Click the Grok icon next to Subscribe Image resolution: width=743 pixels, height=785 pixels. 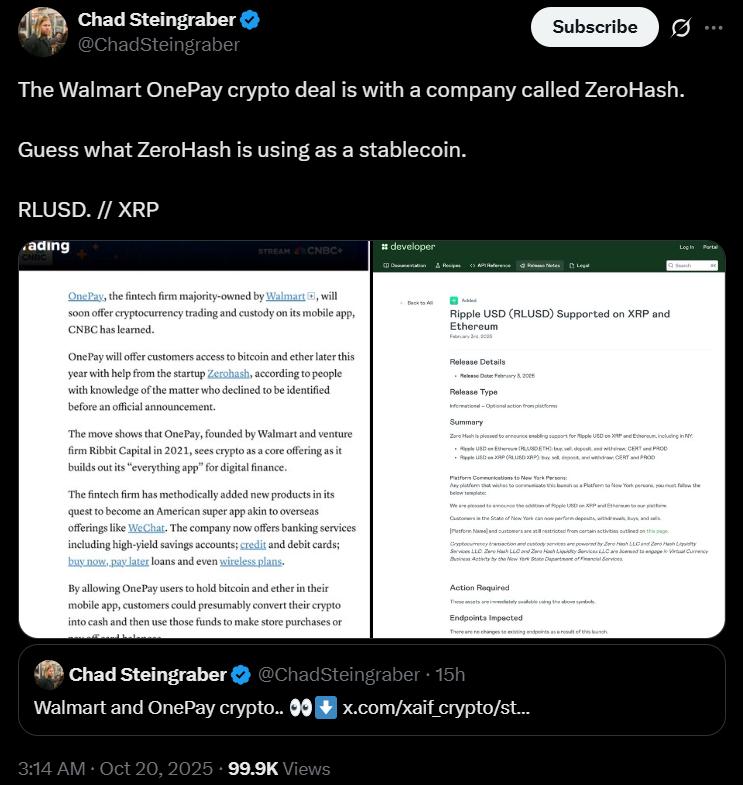(x=681, y=28)
